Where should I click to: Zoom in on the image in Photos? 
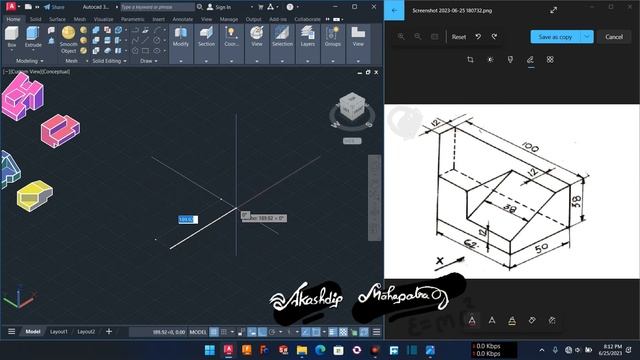point(401,37)
